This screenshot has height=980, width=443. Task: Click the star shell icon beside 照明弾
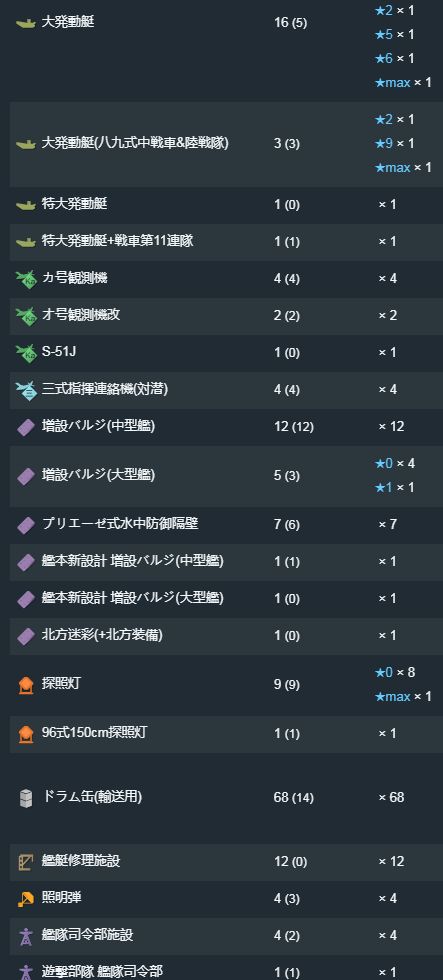coord(25,899)
